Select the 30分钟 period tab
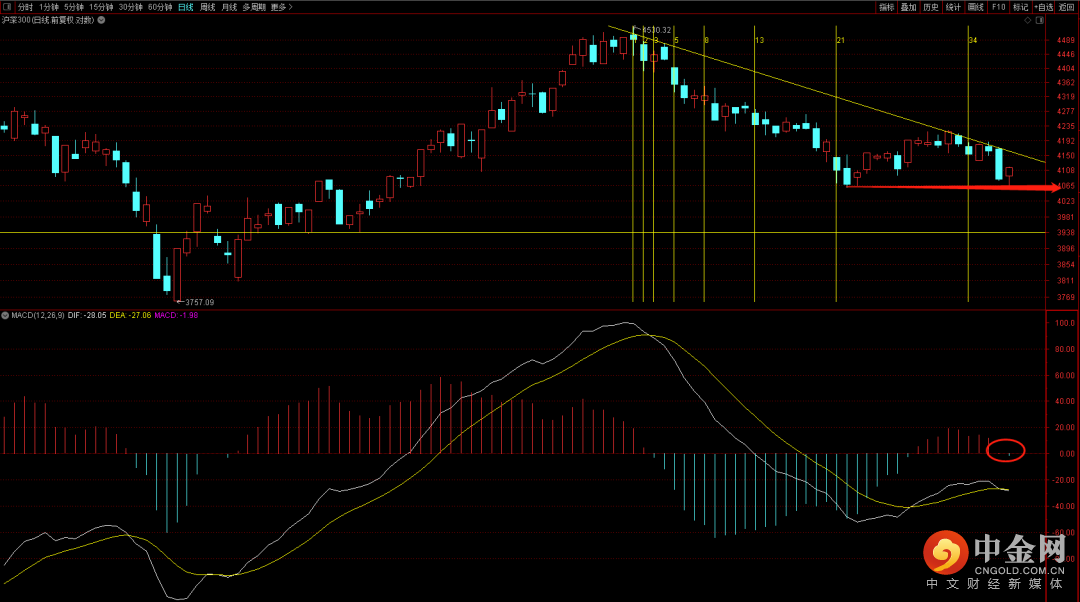 [x=131, y=7]
